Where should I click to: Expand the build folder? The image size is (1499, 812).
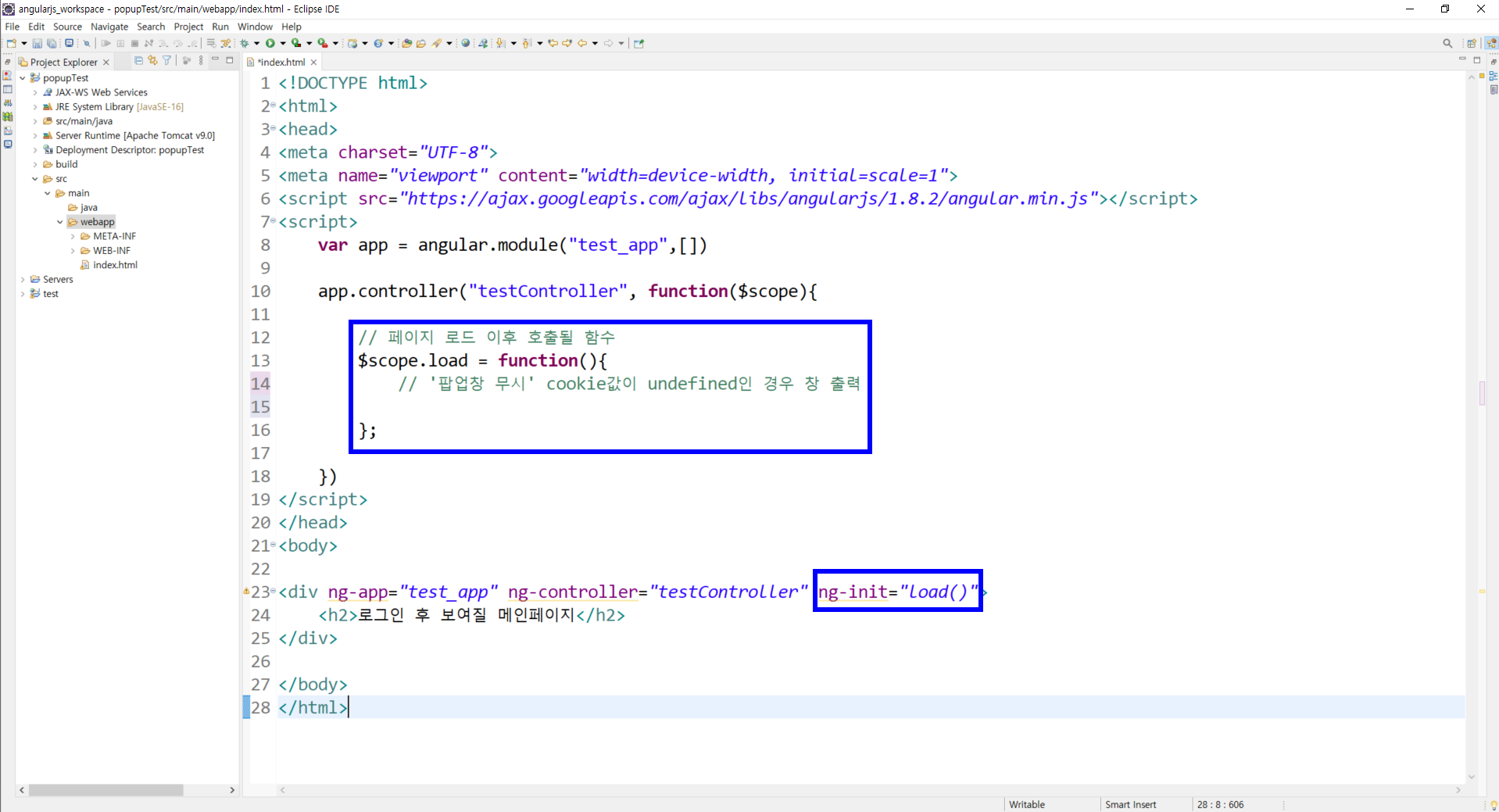pyautogui.click(x=35, y=165)
